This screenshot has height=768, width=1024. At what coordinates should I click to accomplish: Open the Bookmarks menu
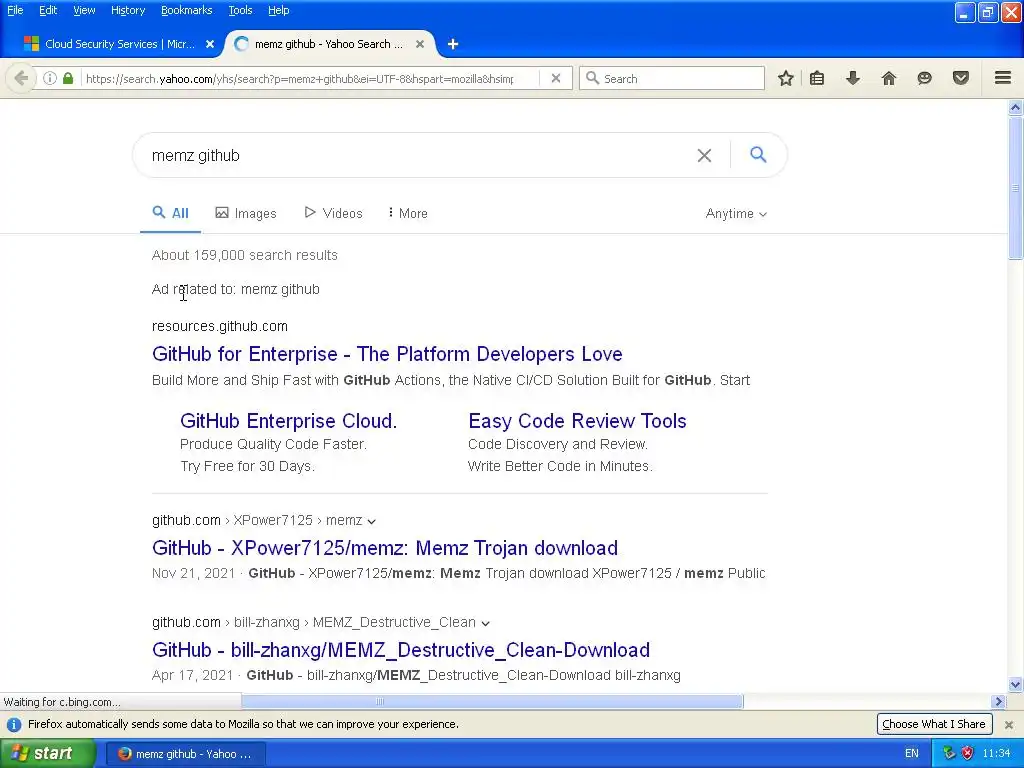click(x=187, y=10)
